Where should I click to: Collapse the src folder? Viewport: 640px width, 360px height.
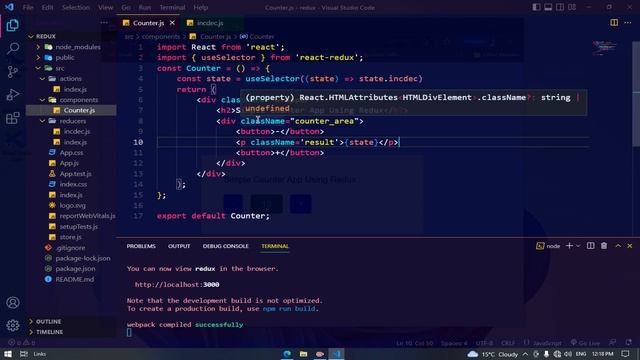pyautogui.click(x=38, y=68)
